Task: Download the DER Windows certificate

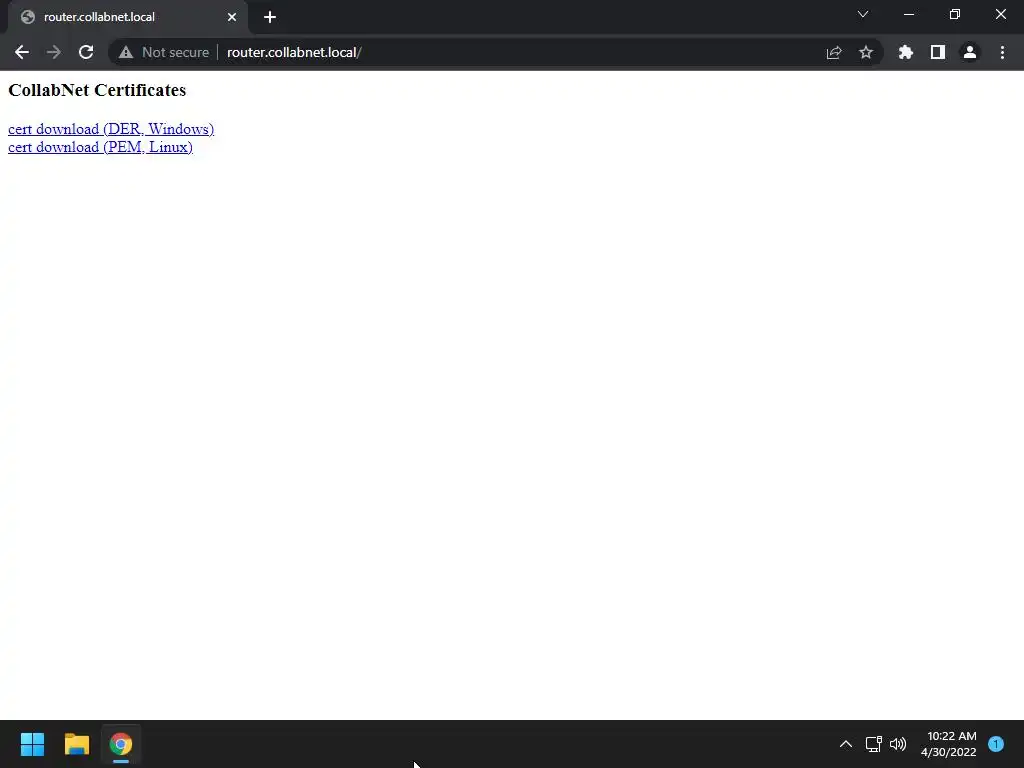Action: pos(111,129)
